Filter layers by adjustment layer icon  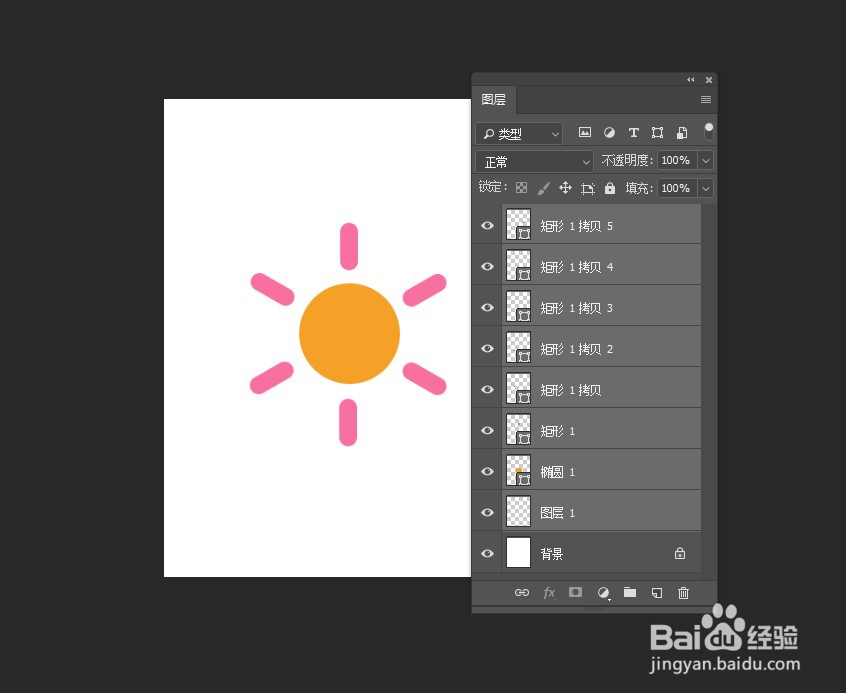coord(609,132)
